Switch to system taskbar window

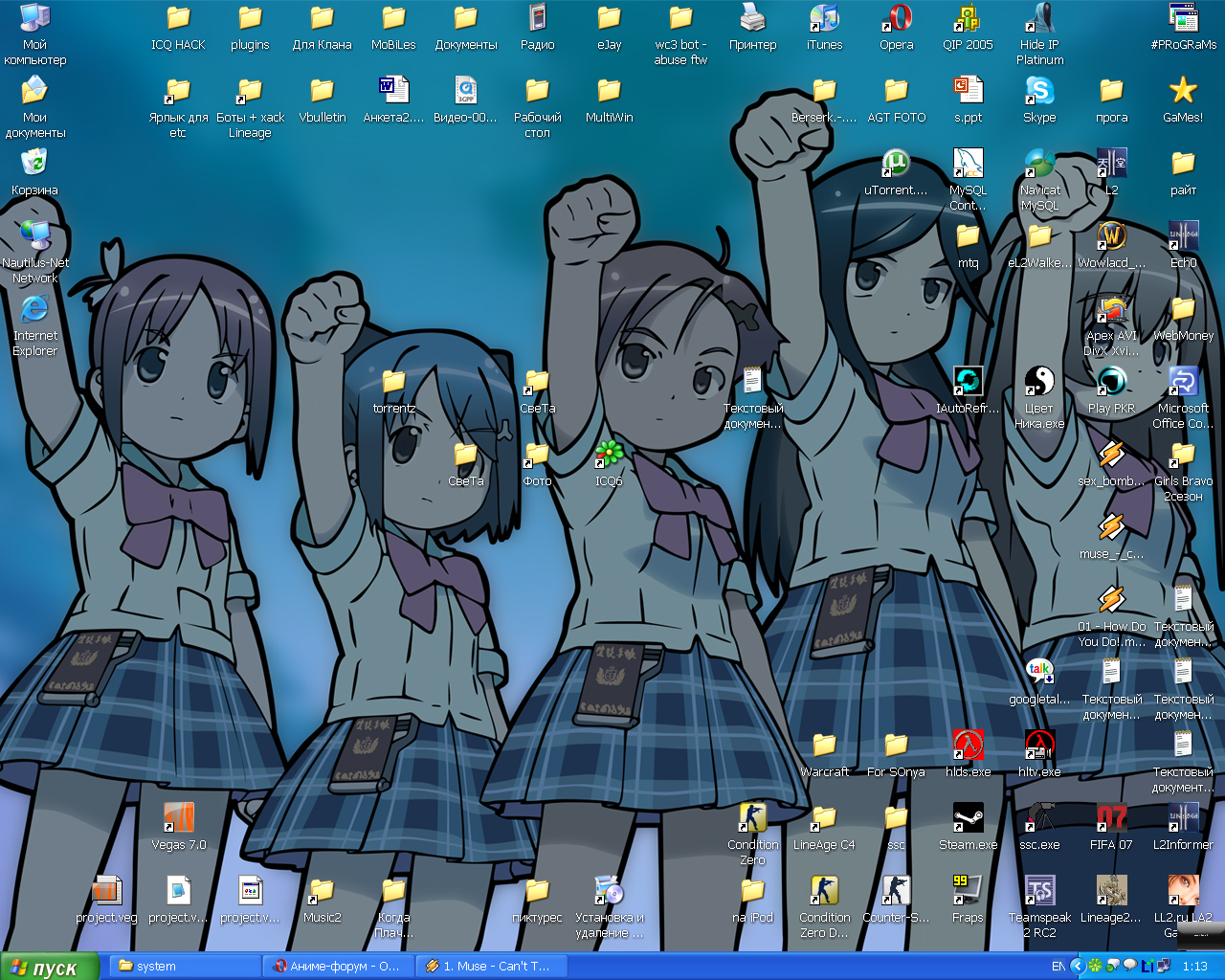[186, 967]
